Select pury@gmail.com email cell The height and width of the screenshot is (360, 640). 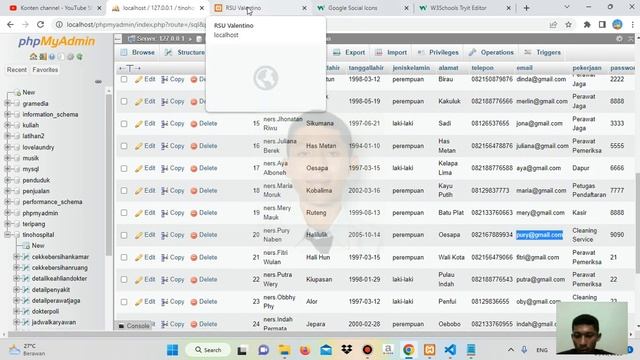coord(539,235)
